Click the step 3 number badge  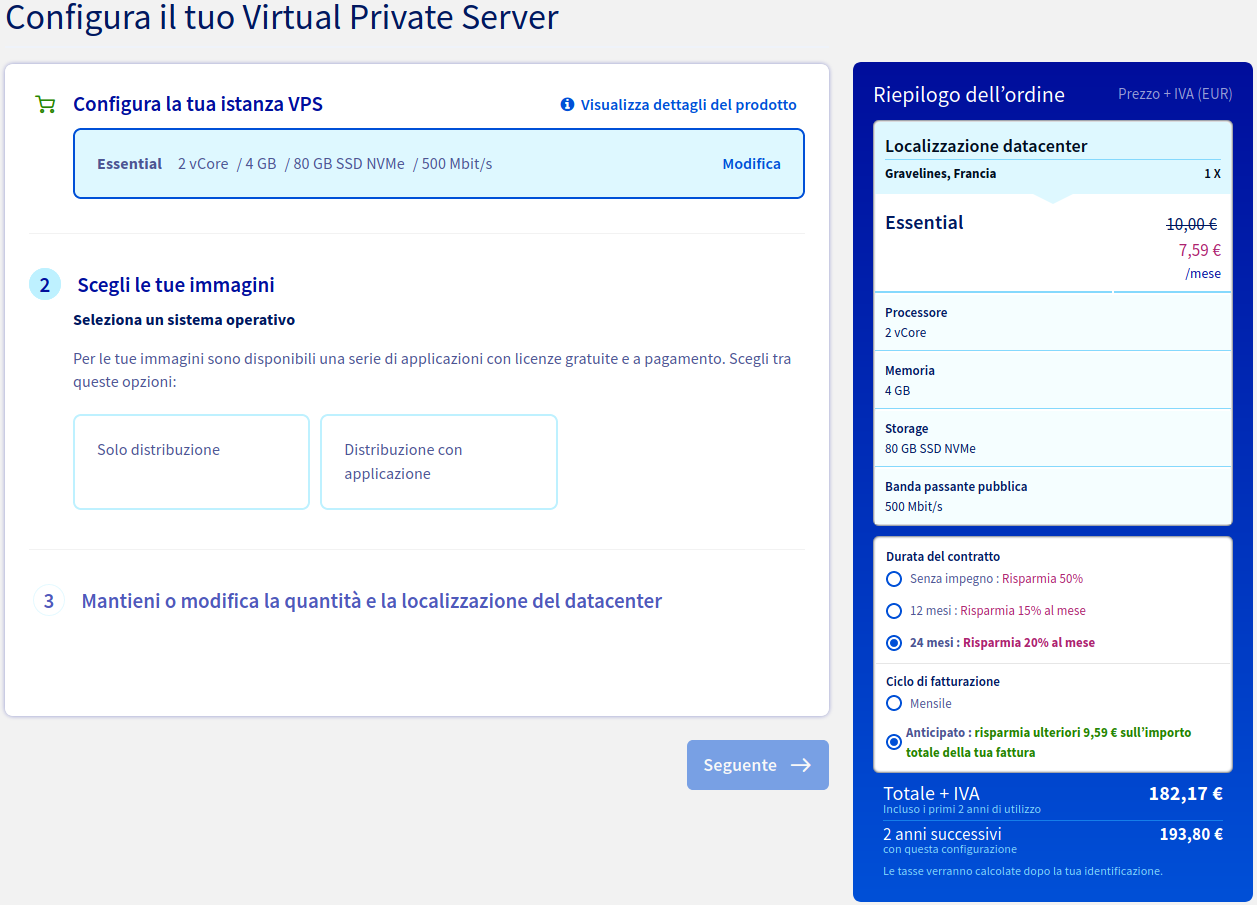click(x=49, y=601)
